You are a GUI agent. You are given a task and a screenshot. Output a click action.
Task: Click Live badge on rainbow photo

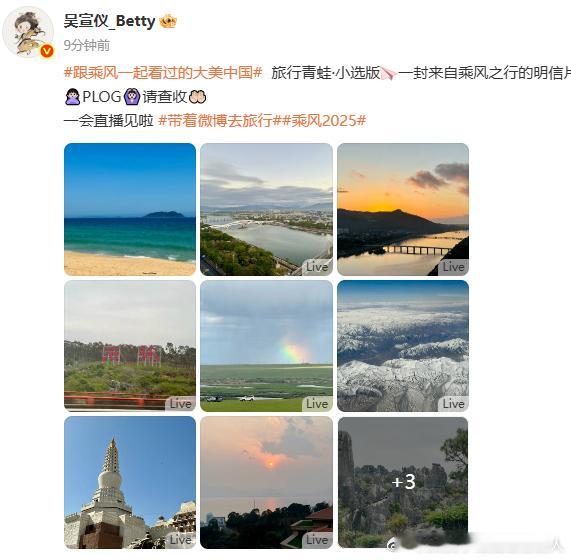[317, 404]
